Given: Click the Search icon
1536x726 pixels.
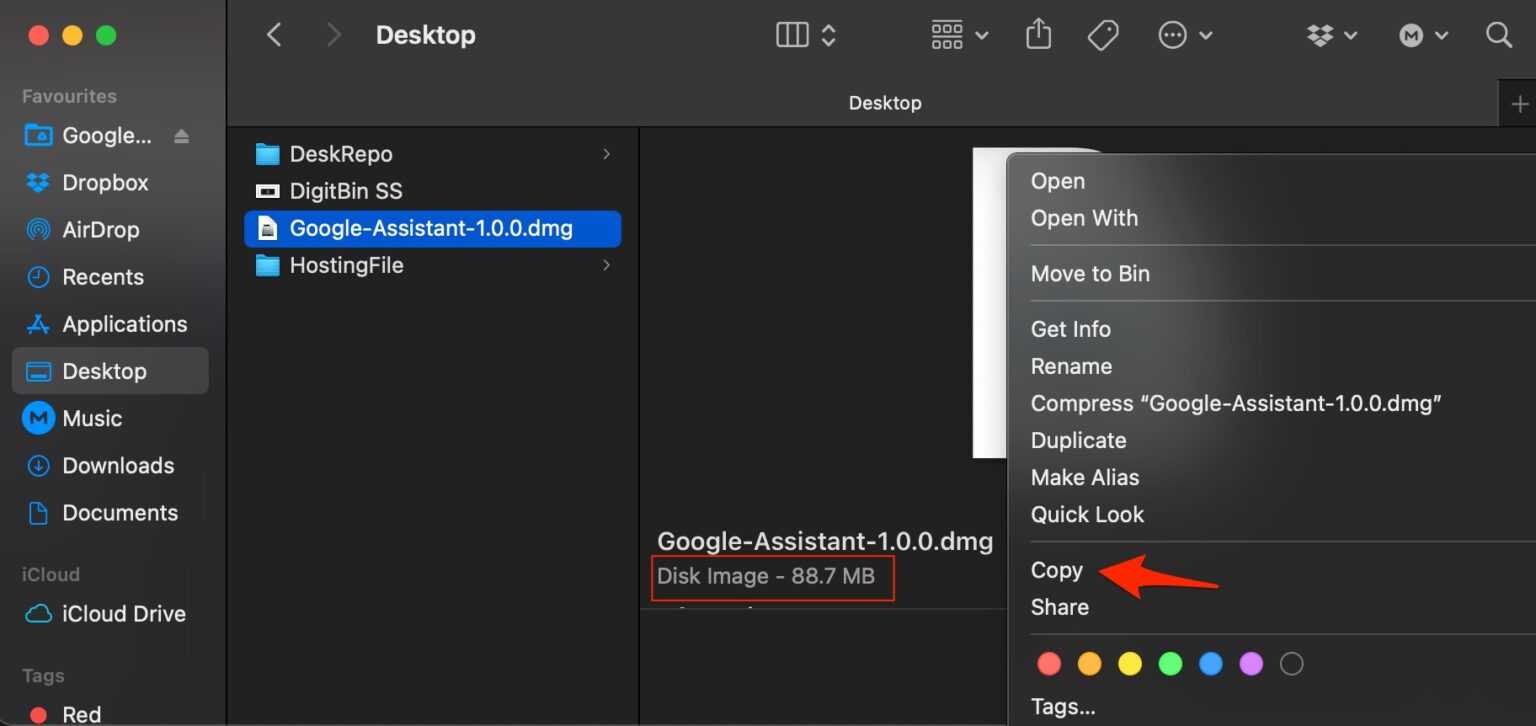Looking at the screenshot, I should 1498,35.
